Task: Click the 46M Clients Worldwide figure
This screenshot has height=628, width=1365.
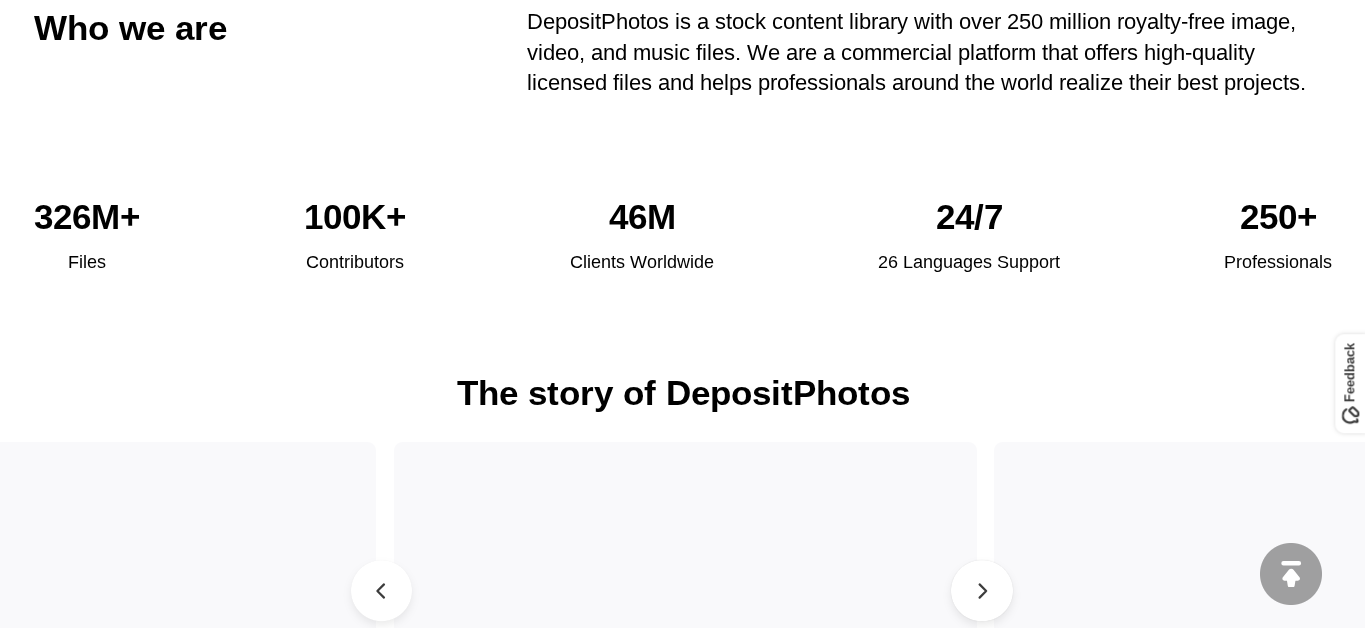Action: pyautogui.click(x=642, y=217)
